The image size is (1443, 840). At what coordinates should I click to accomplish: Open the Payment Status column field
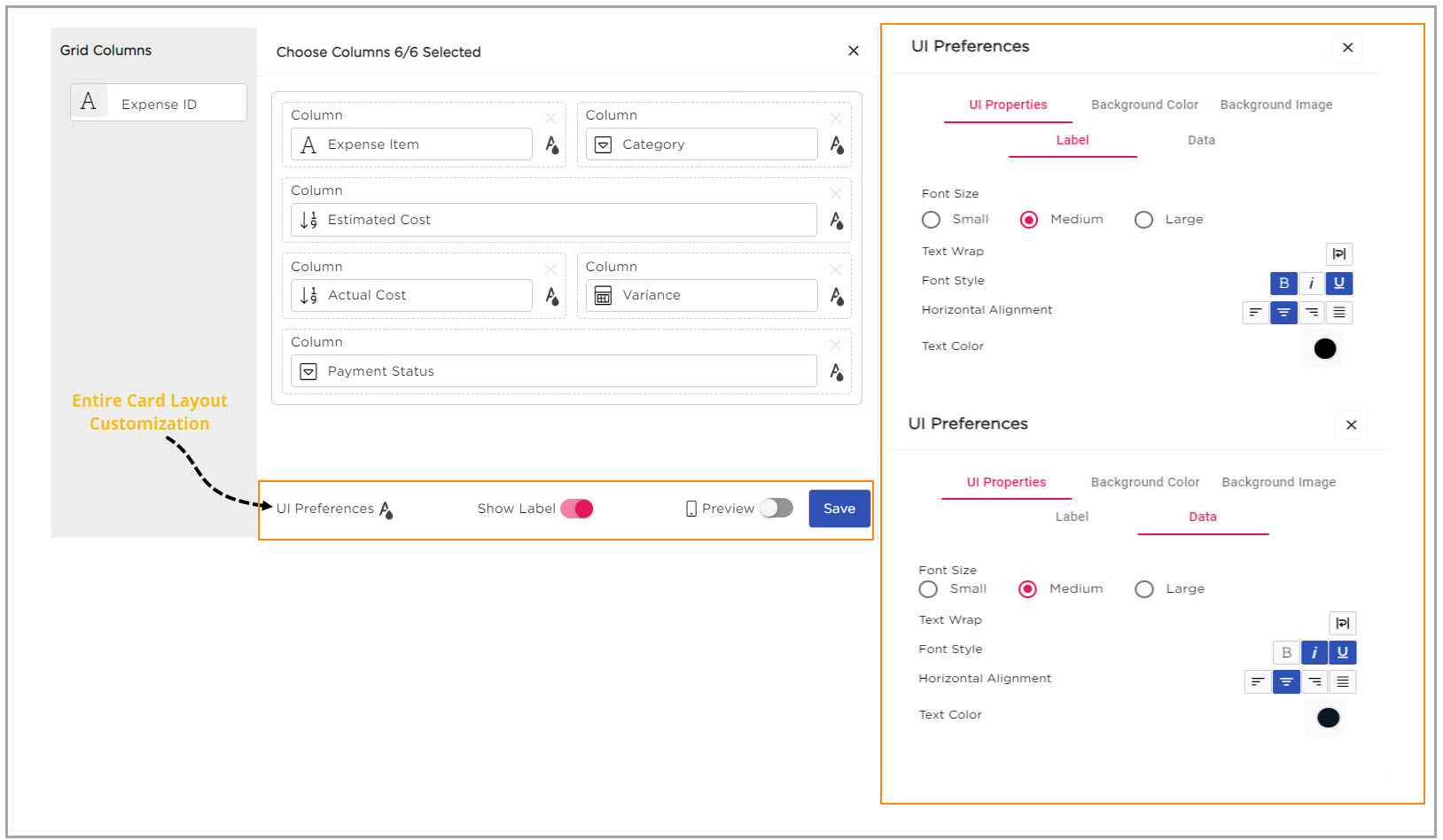(553, 371)
